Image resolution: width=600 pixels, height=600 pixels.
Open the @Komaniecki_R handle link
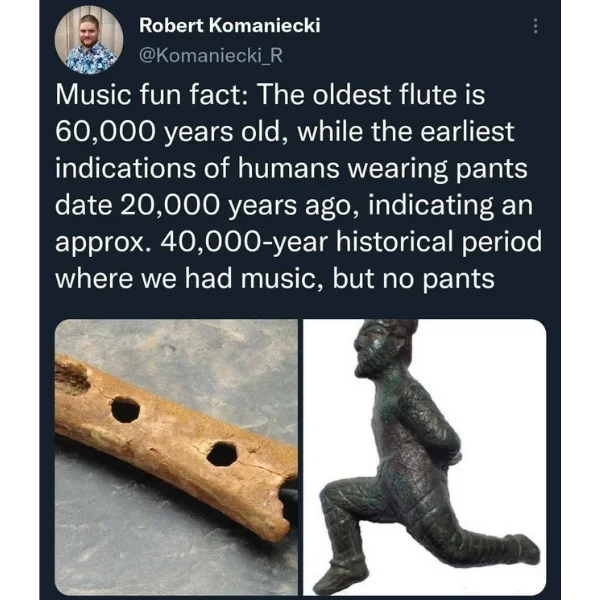pos(211,55)
